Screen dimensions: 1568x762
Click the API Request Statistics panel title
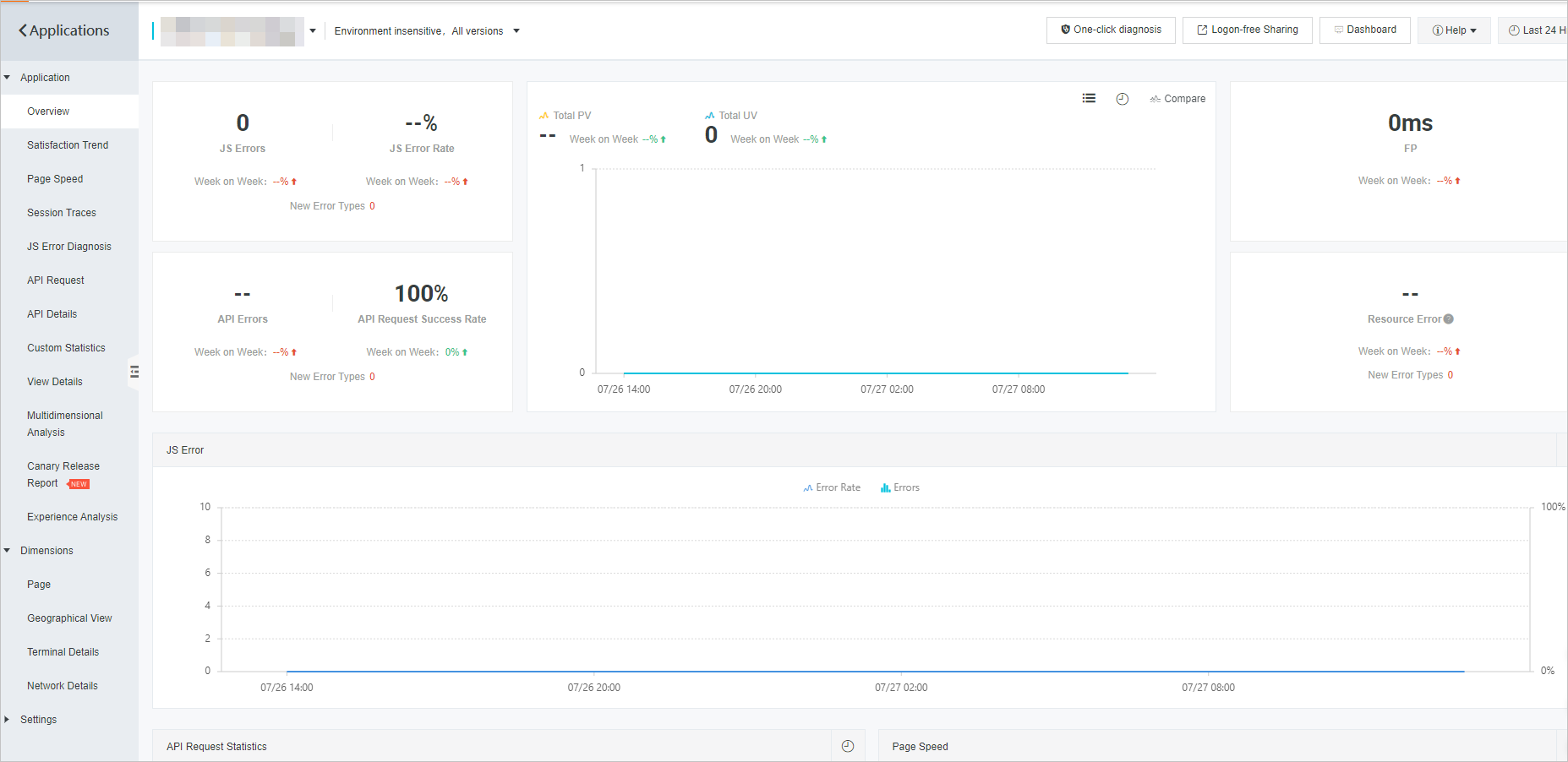(216, 747)
